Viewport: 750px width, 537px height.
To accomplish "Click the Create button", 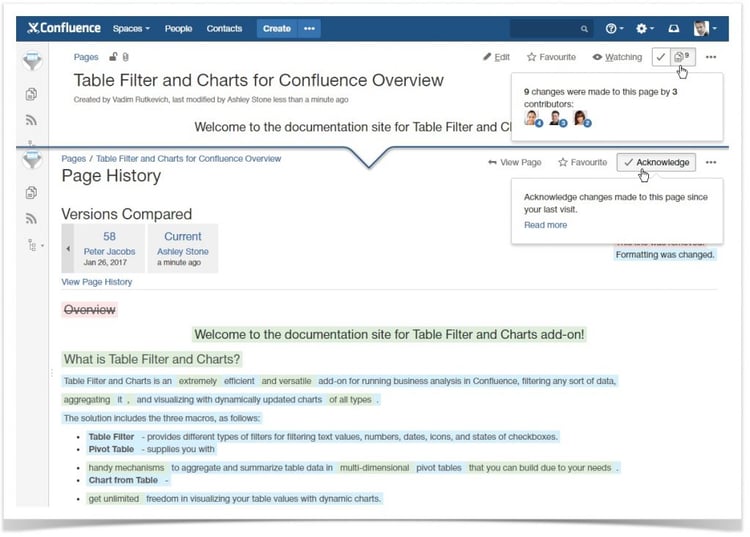I will 276,29.
